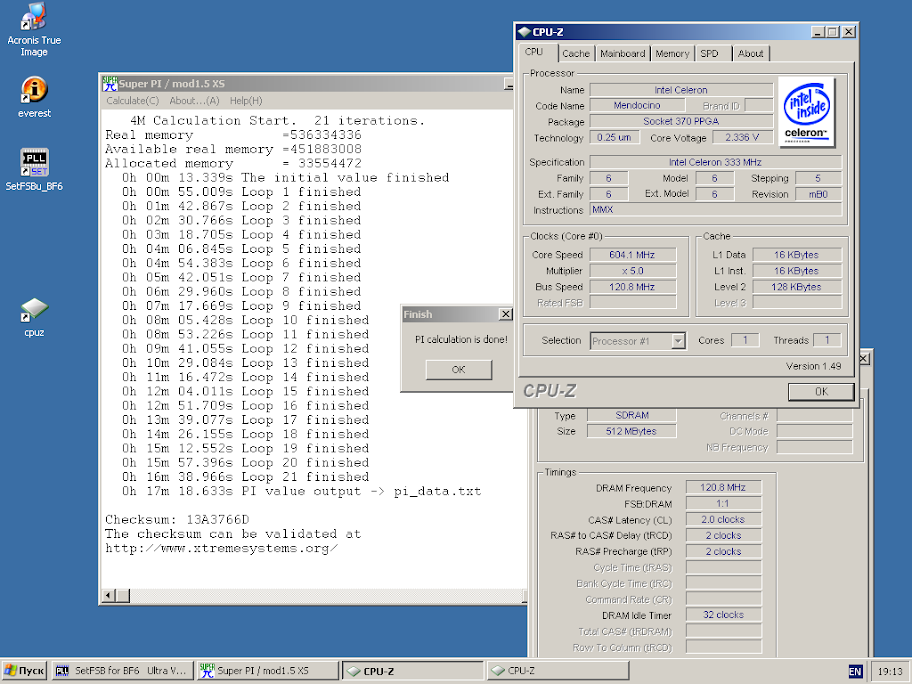Click the SDRAM Type value in Memory window
The height and width of the screenshot is (684, 912).
point(632,415)
